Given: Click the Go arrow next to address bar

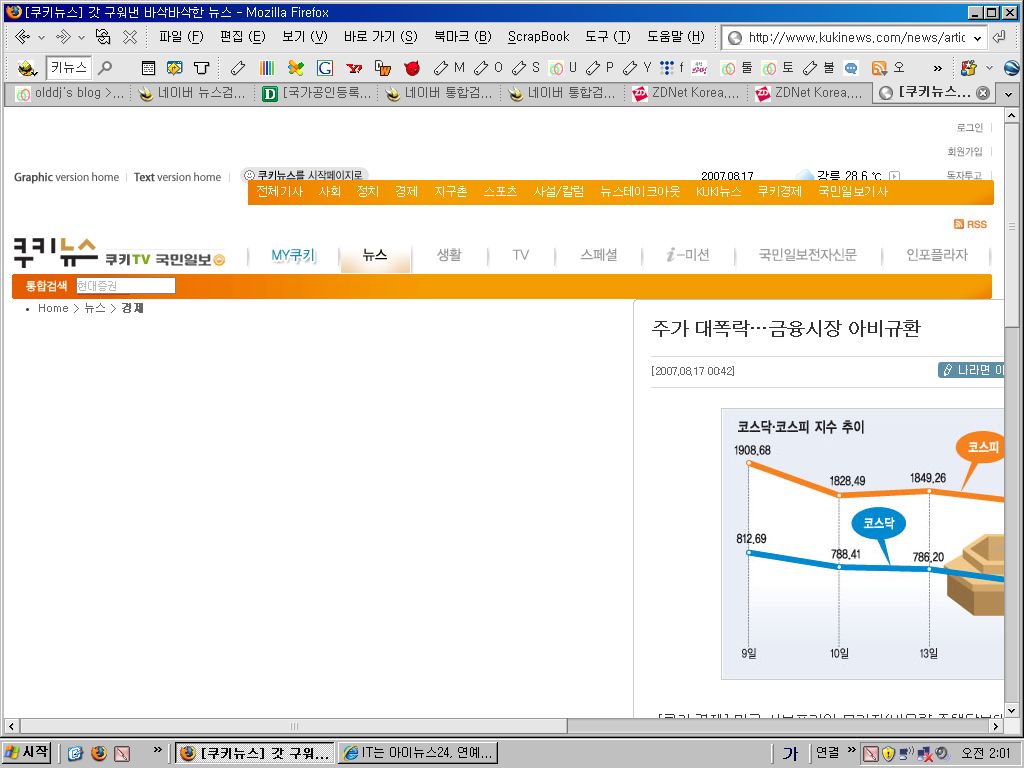Looking at the screenshot, I should (999, 37).
